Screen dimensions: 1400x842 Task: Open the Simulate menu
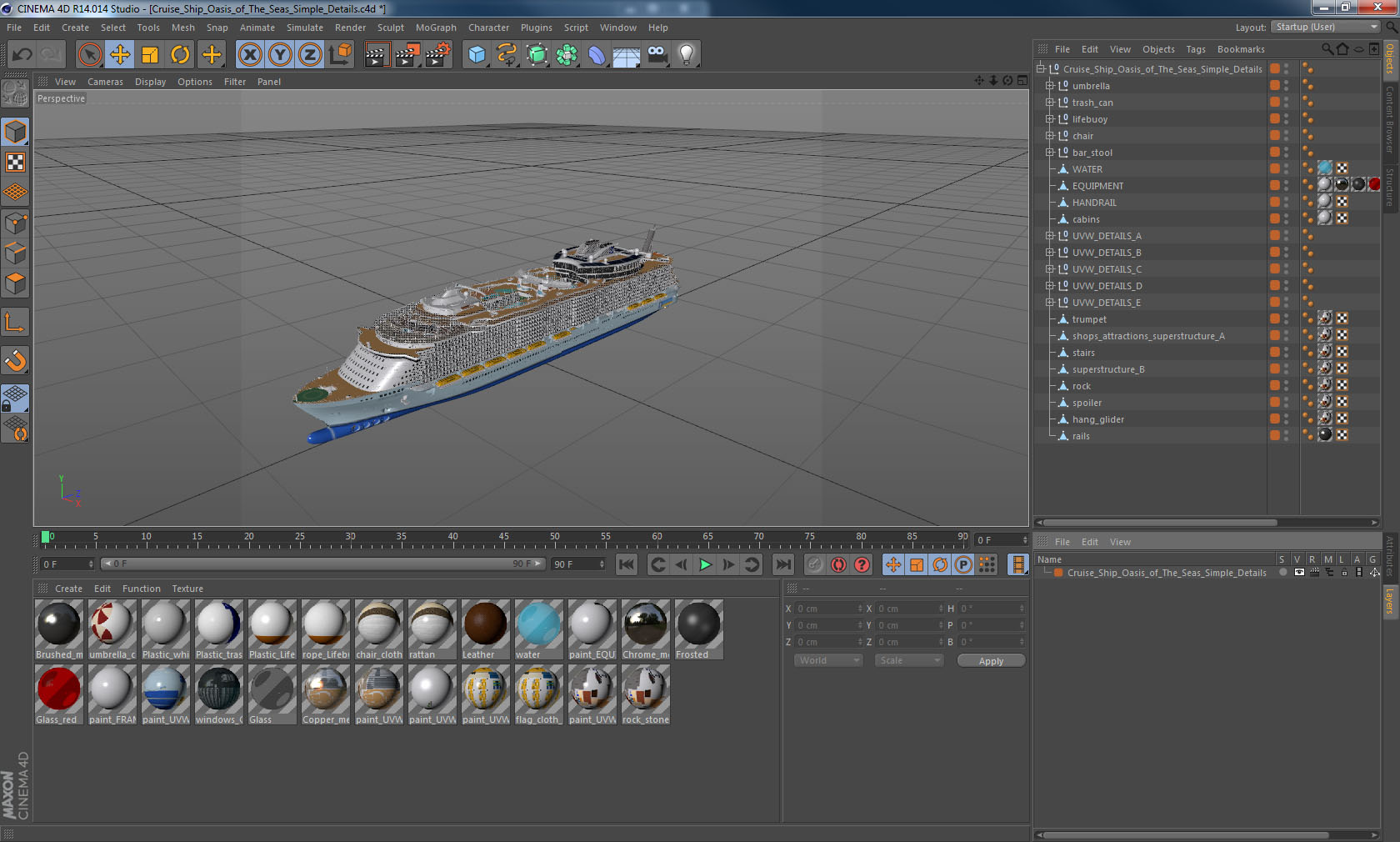click(305, 28)
